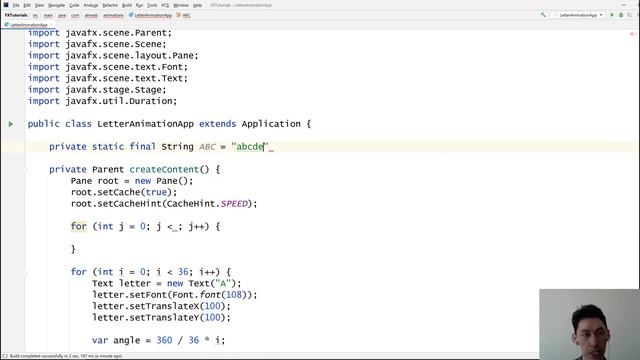
Task: Click the status bar tool window icon
Action: 4,356
